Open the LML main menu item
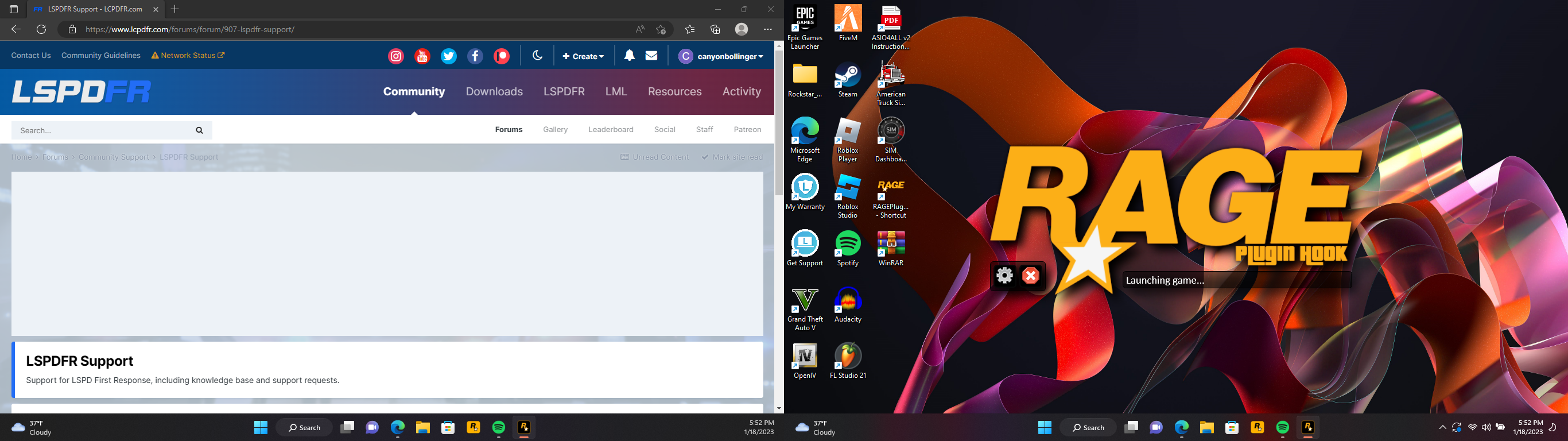This screenshot has width=1568, height=441. [x=616, y=91]
